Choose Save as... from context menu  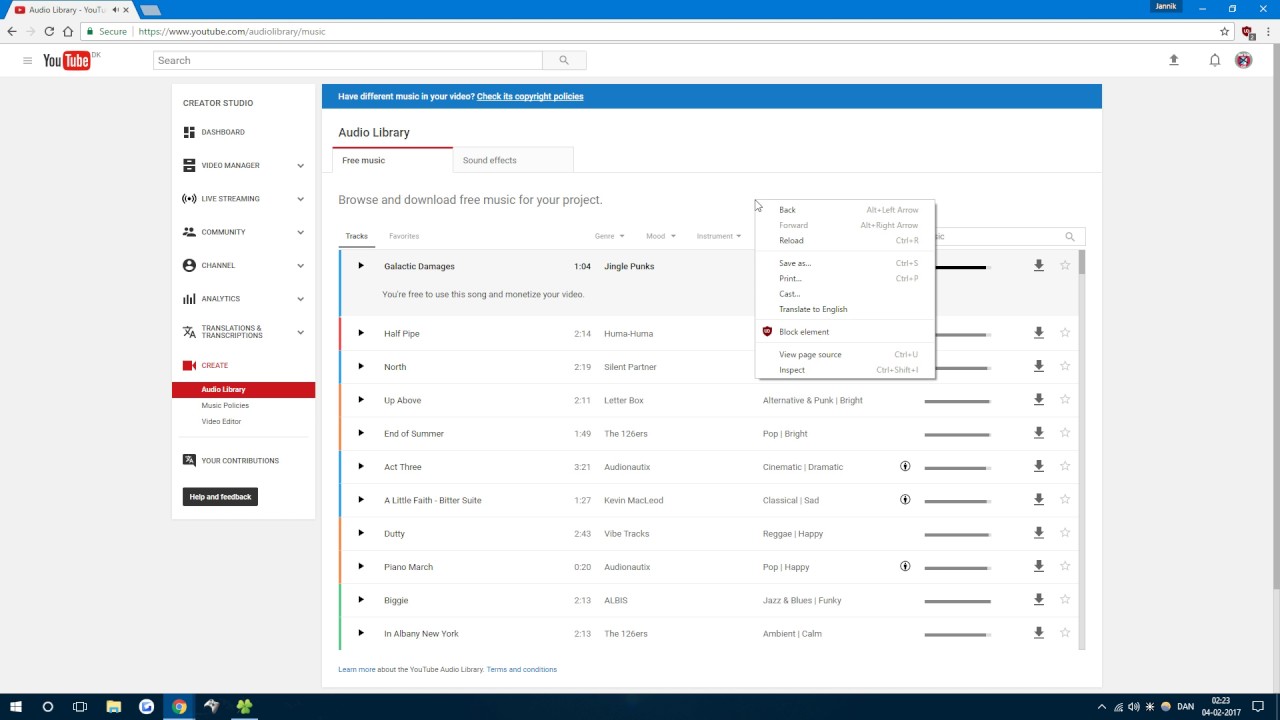845,263
